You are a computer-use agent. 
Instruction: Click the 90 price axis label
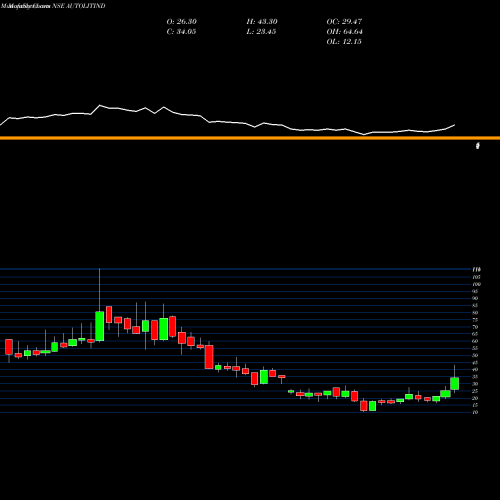pyautogui.click(x=475, y=298)
